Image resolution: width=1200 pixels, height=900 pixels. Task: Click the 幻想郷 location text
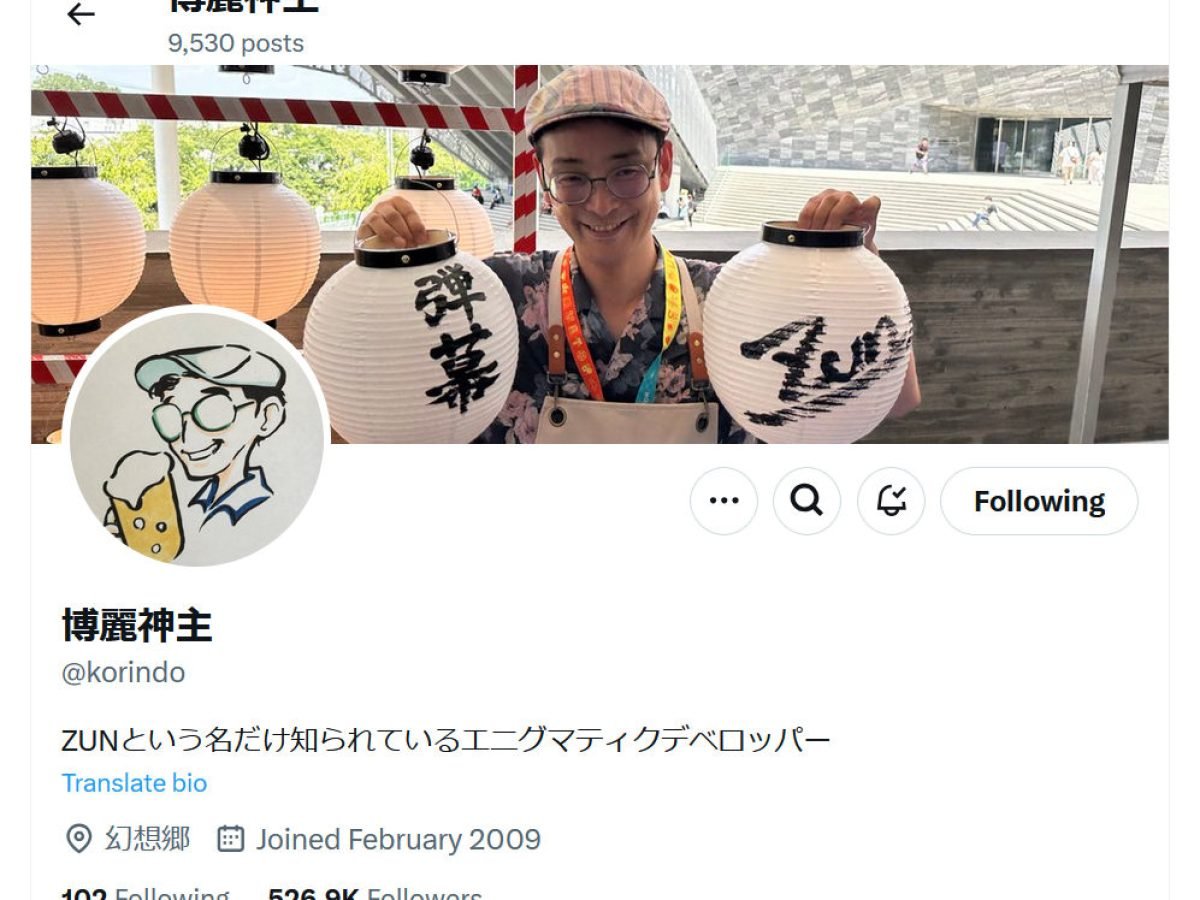[x=147, y=839]
